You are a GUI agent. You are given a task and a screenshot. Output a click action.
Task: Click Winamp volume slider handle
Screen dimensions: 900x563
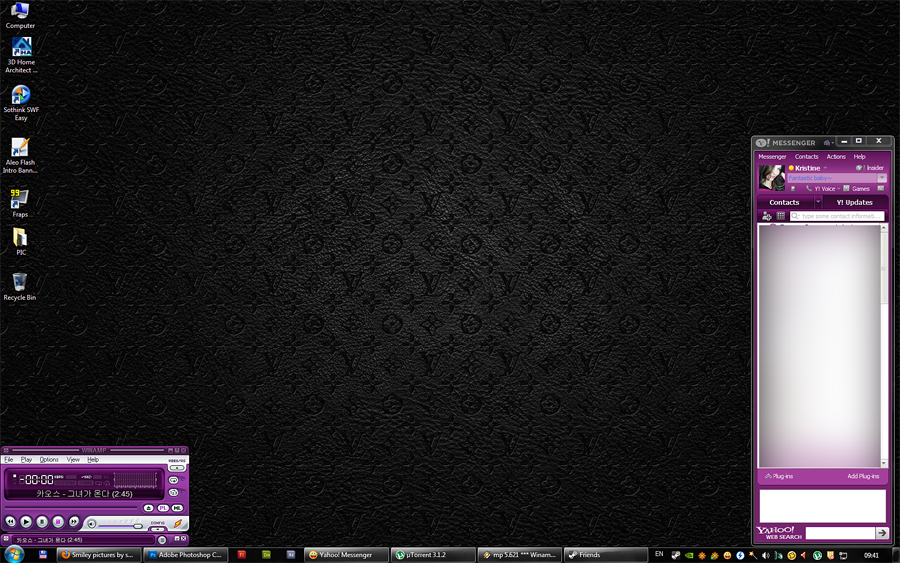[x=138, y=526]
